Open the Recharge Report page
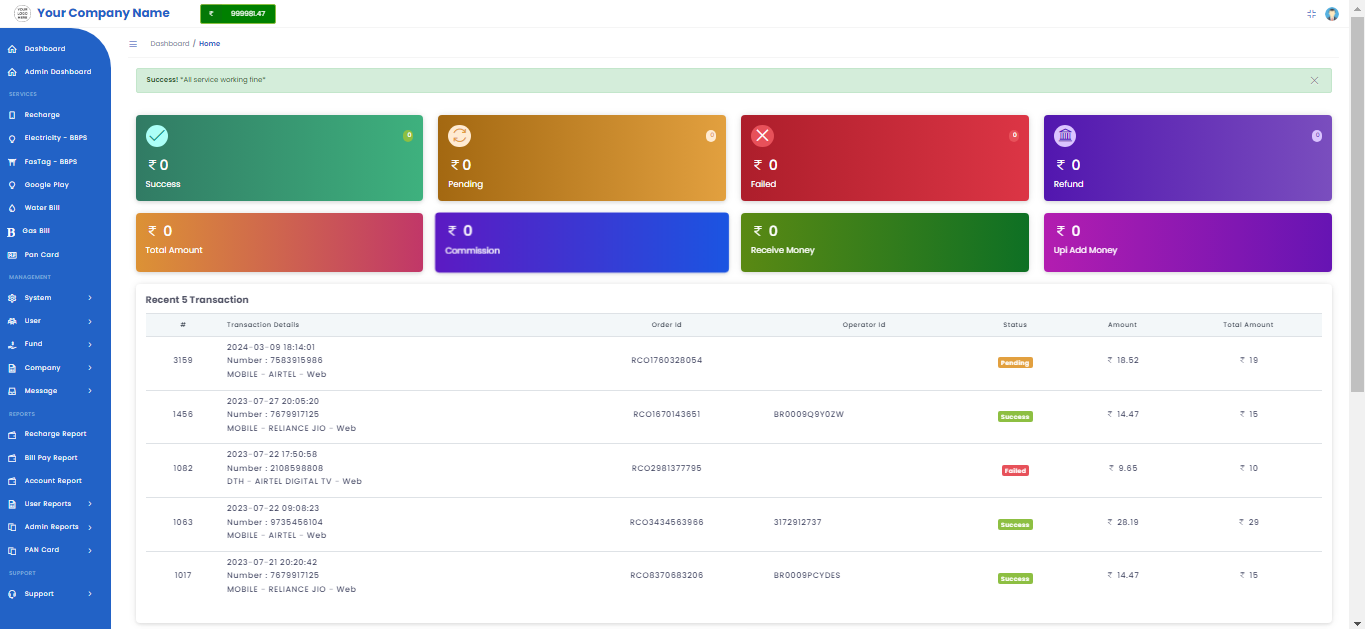This screenshot has width=1365, height=629. point(55,434)
